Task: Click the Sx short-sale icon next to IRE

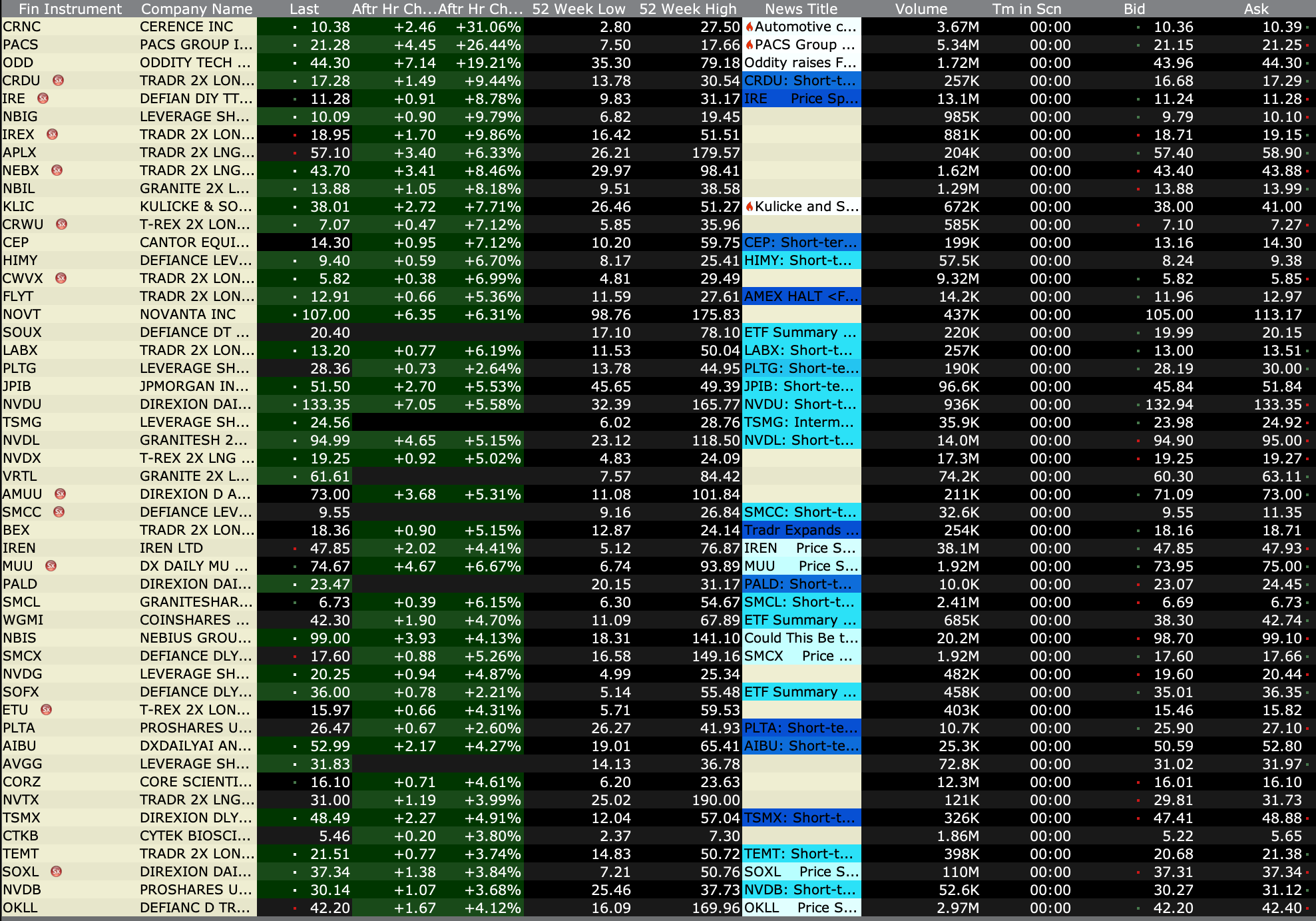Action: (43, 99)
